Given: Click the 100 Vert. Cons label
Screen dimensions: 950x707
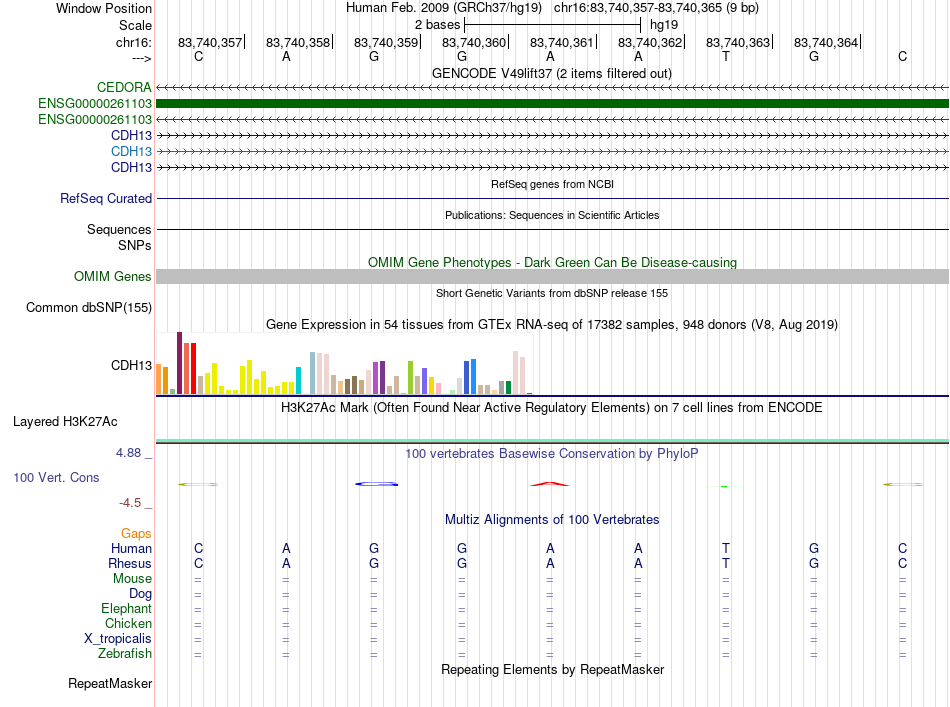Looking at the screenshot, I should pyautogui.click(x=56, y=477).
